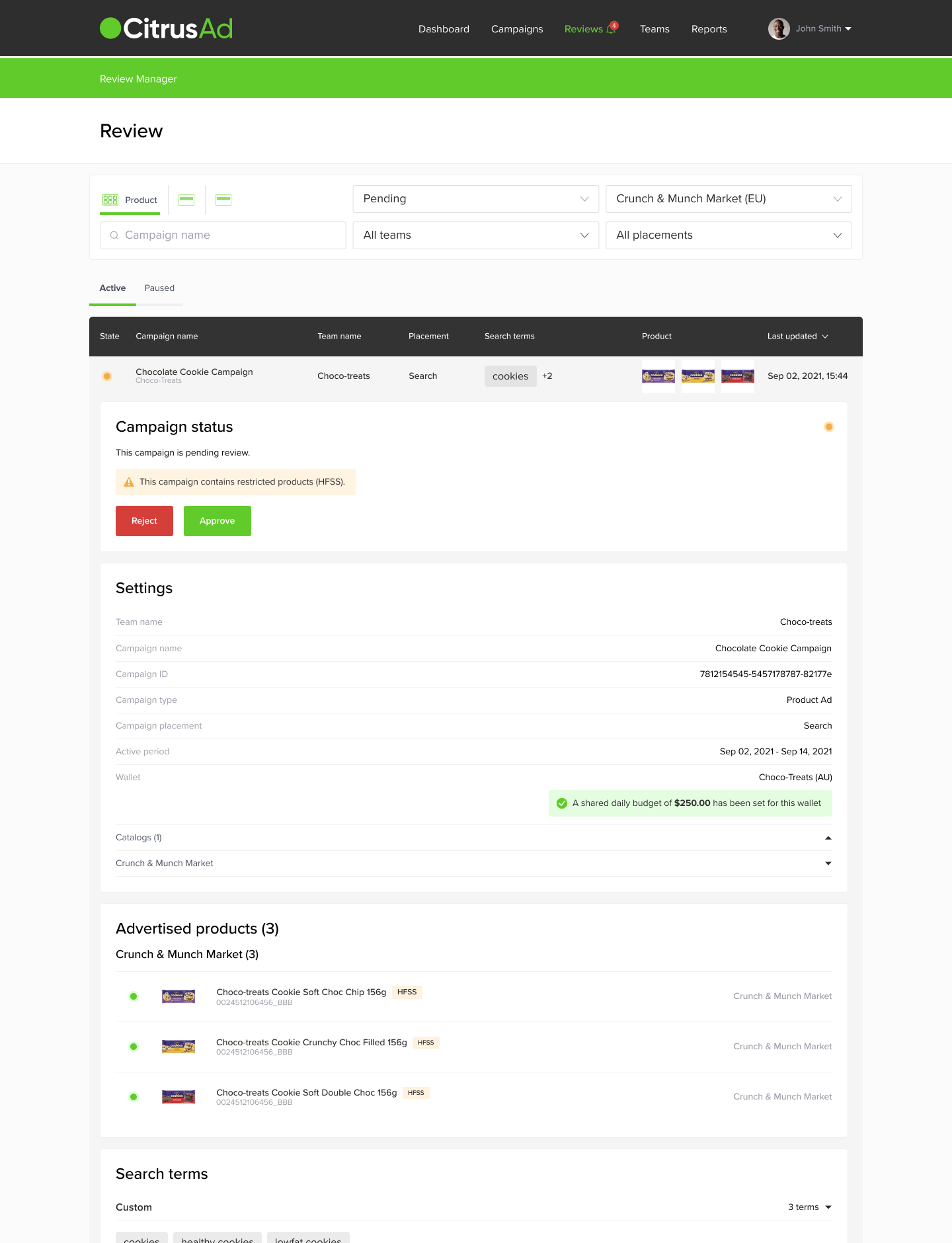
Task: Click John Smith's profile avatar
Action: click(779, 28)
